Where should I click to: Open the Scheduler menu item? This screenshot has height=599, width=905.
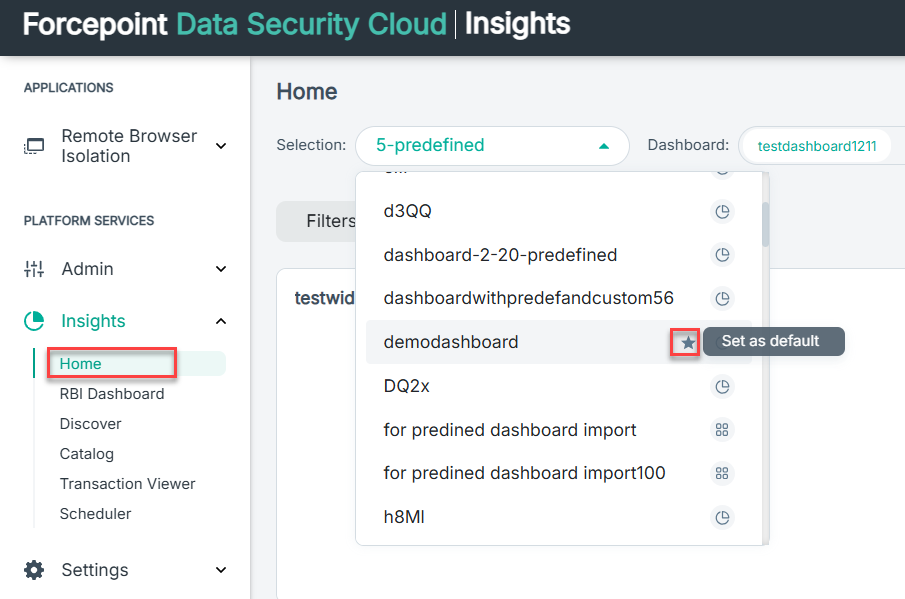point(95,514)
